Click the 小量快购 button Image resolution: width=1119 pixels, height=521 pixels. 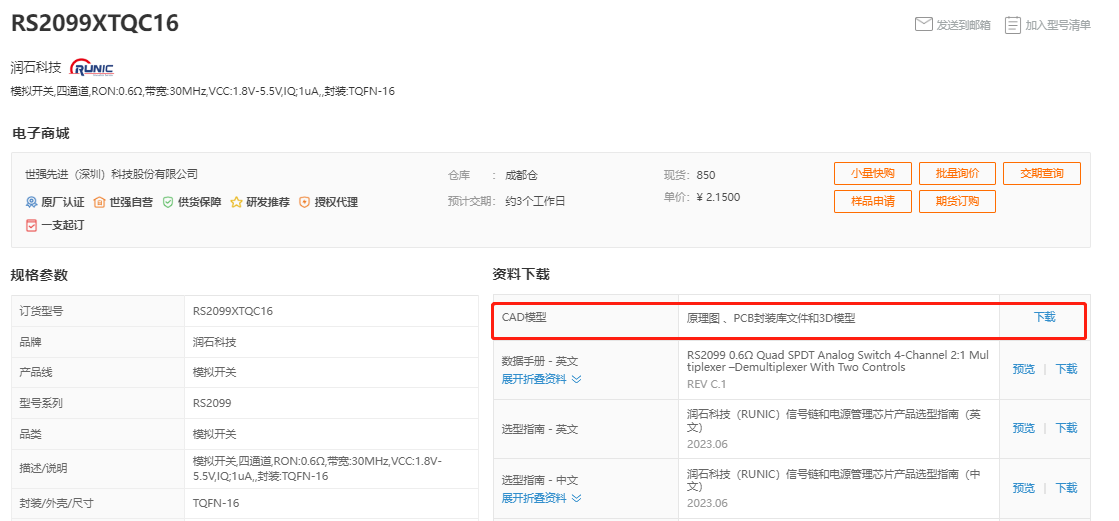872,173
